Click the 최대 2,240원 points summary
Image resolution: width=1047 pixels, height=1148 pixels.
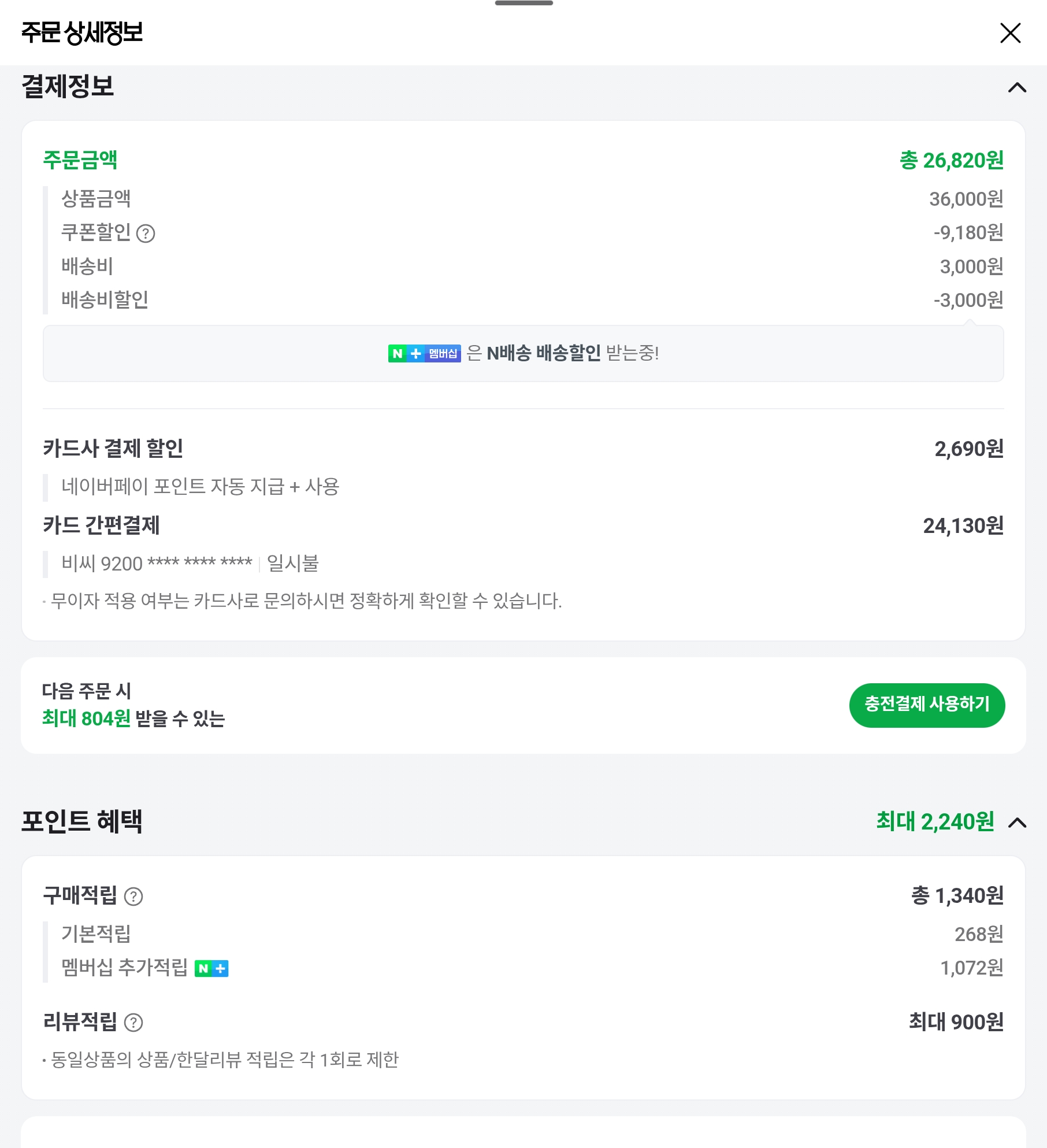click(x=934, y=821)
